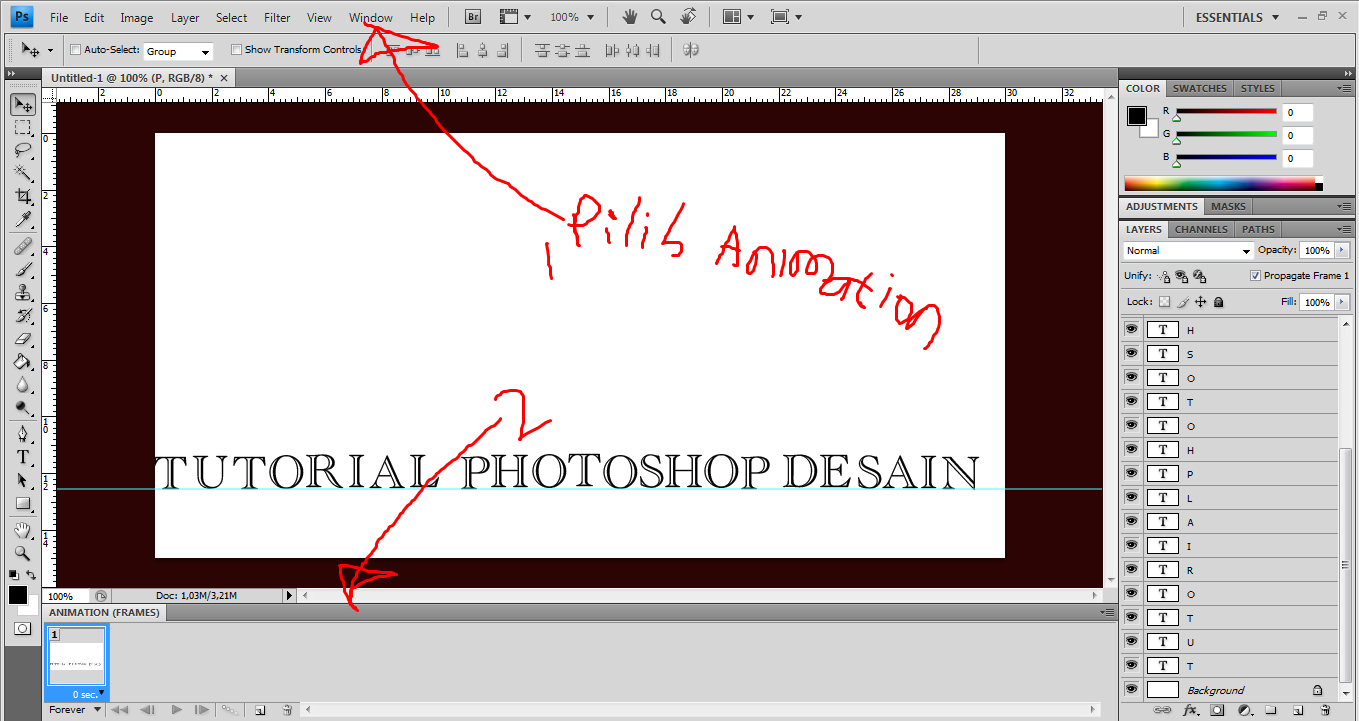Click the Rotate View tool in application bar
The width and height of the screenshot is (1359, 721).
688,17
